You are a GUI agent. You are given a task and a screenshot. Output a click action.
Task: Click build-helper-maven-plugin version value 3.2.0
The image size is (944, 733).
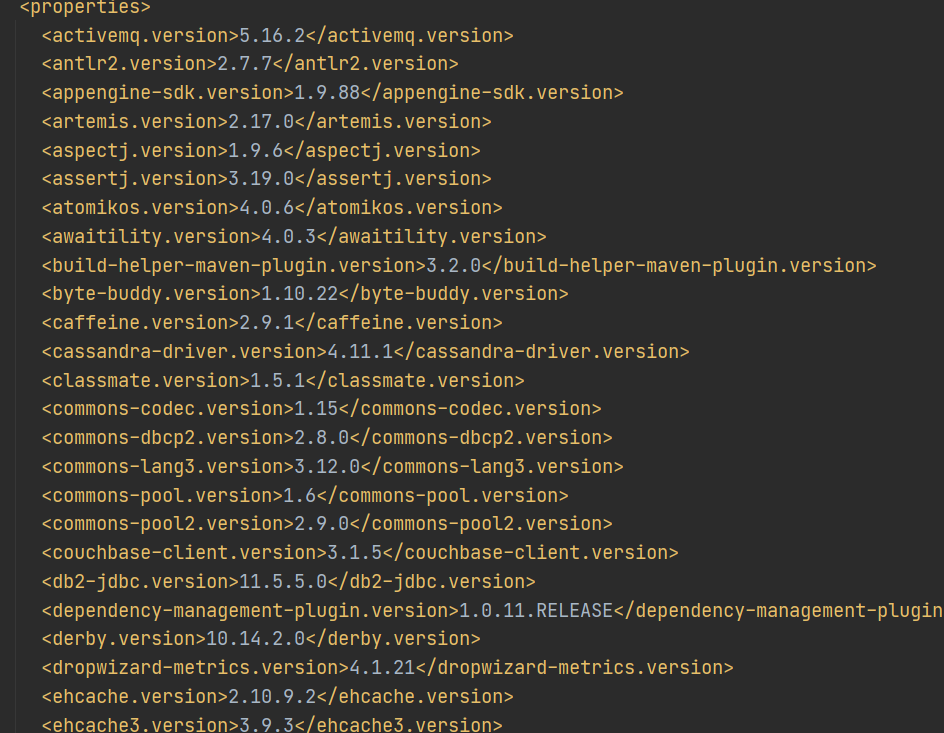click(454, 266)
